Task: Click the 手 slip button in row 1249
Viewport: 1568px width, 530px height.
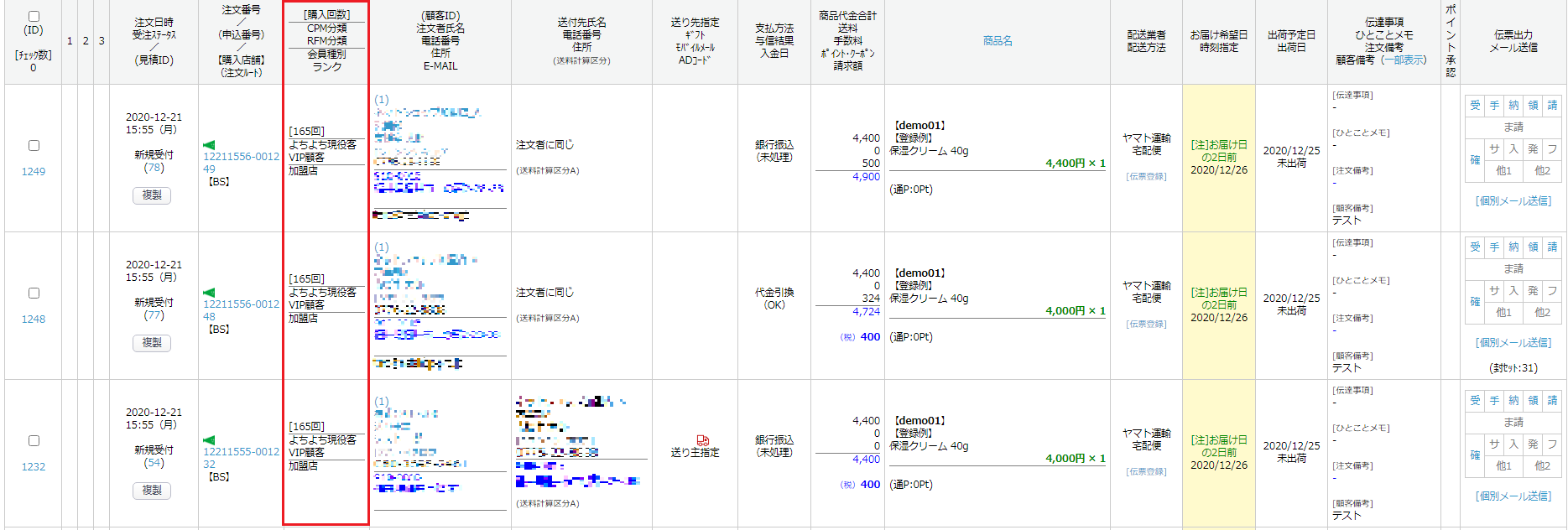Action: [1494, 105]
